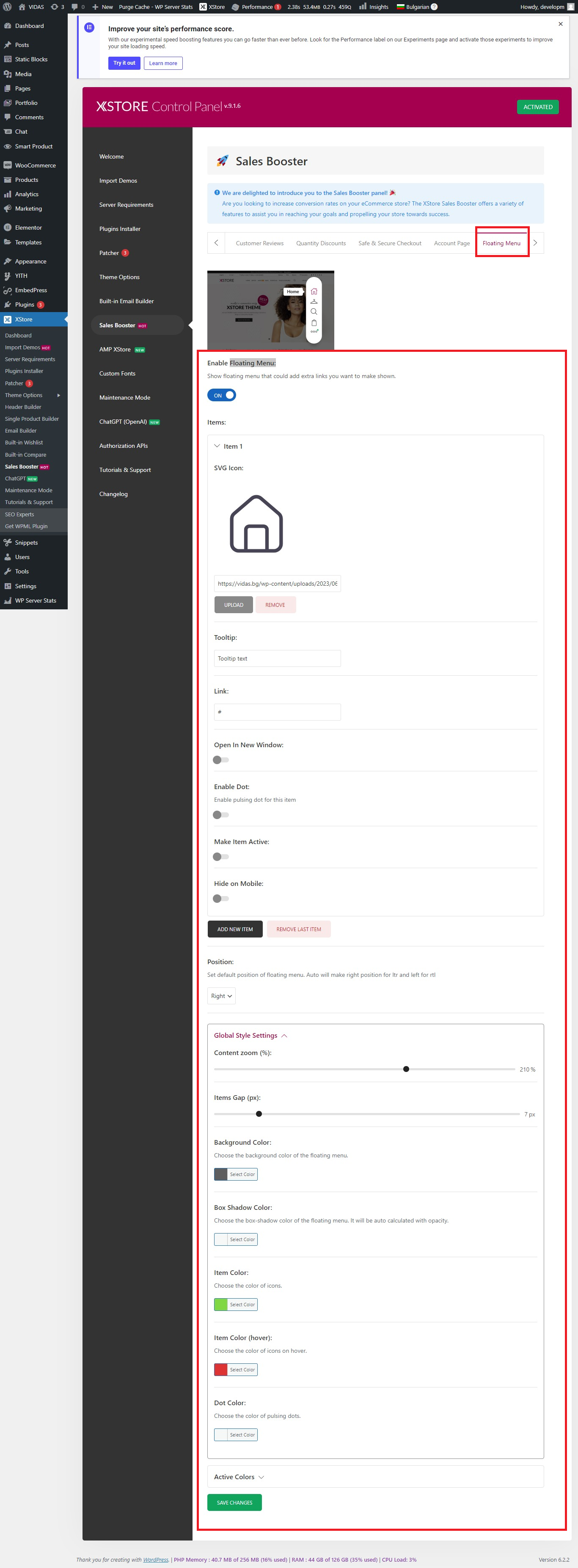
Task: Switch to the Customer Reviews tab
Action: (x=259, y=243)
